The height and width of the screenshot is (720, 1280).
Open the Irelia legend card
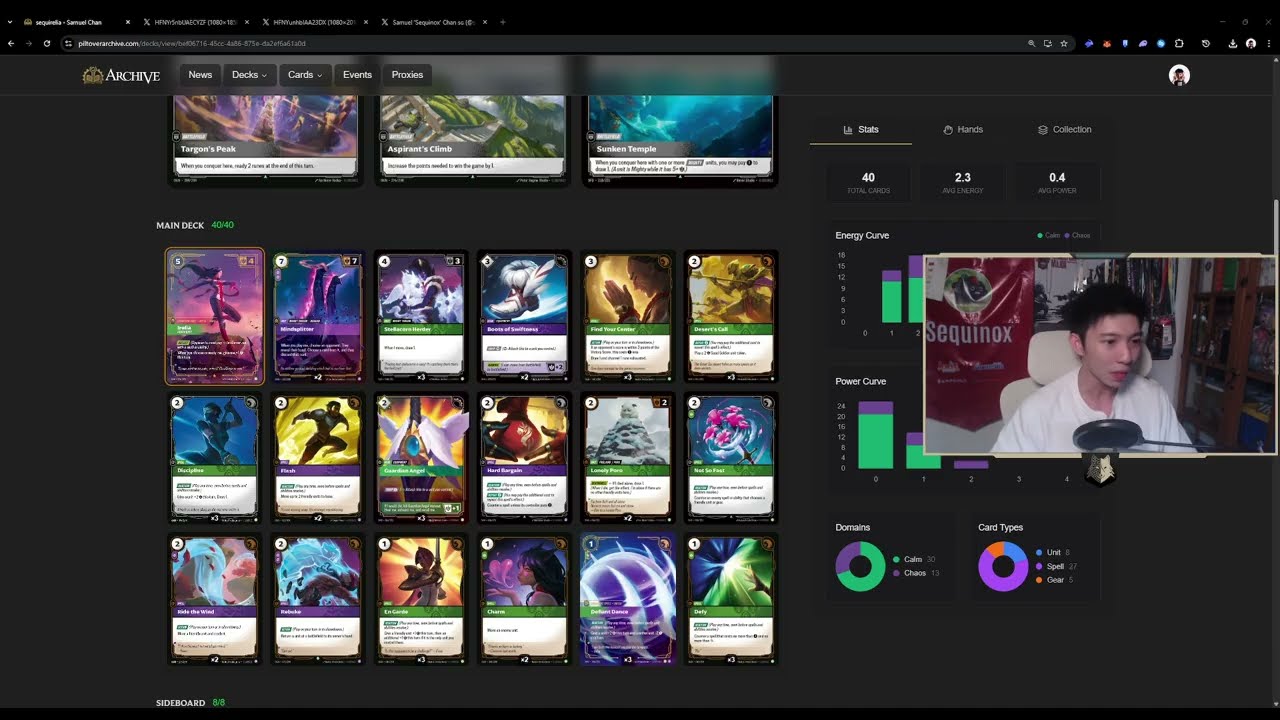tap(215, 316)
